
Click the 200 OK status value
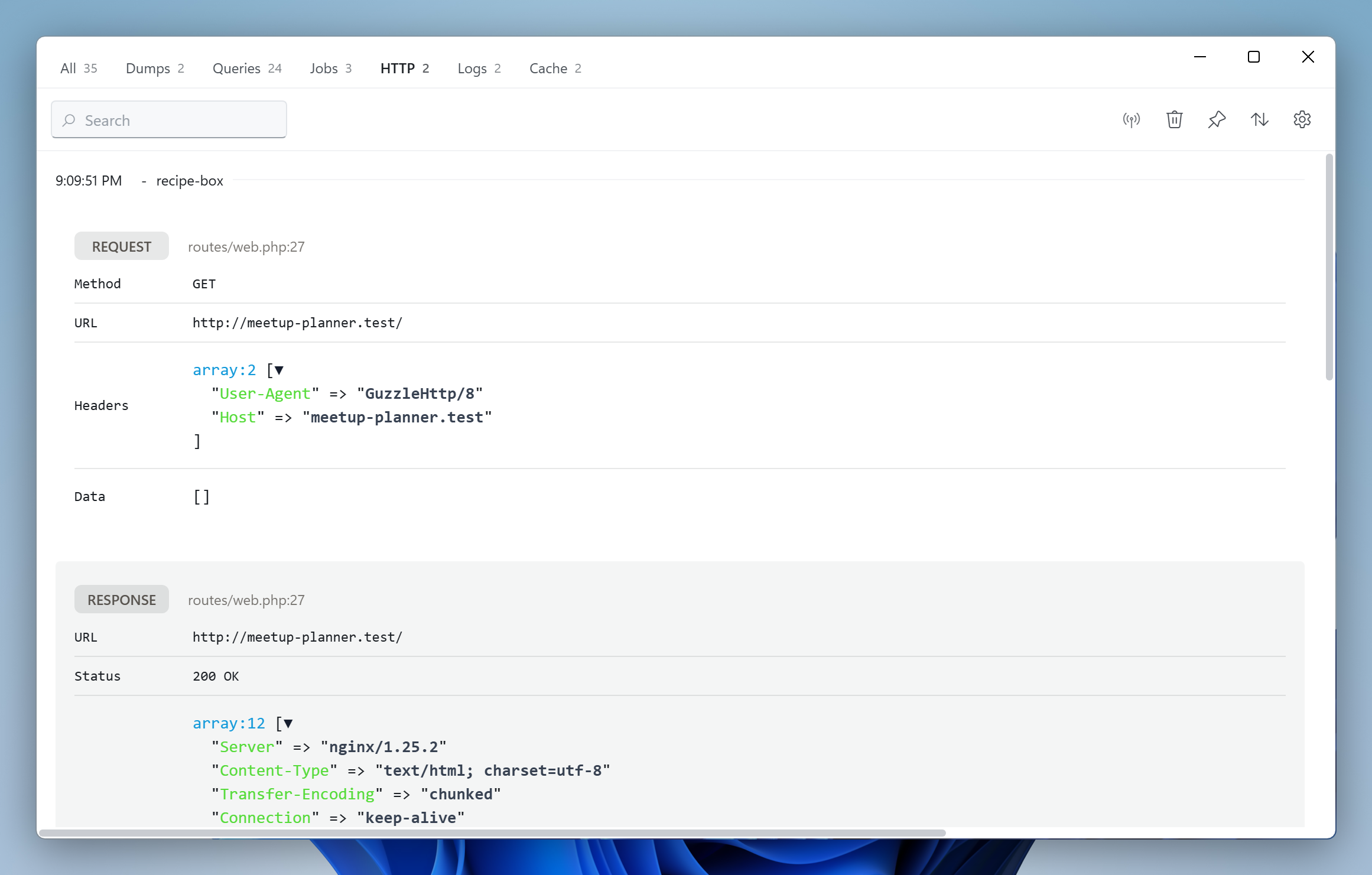tap(216, 676)
